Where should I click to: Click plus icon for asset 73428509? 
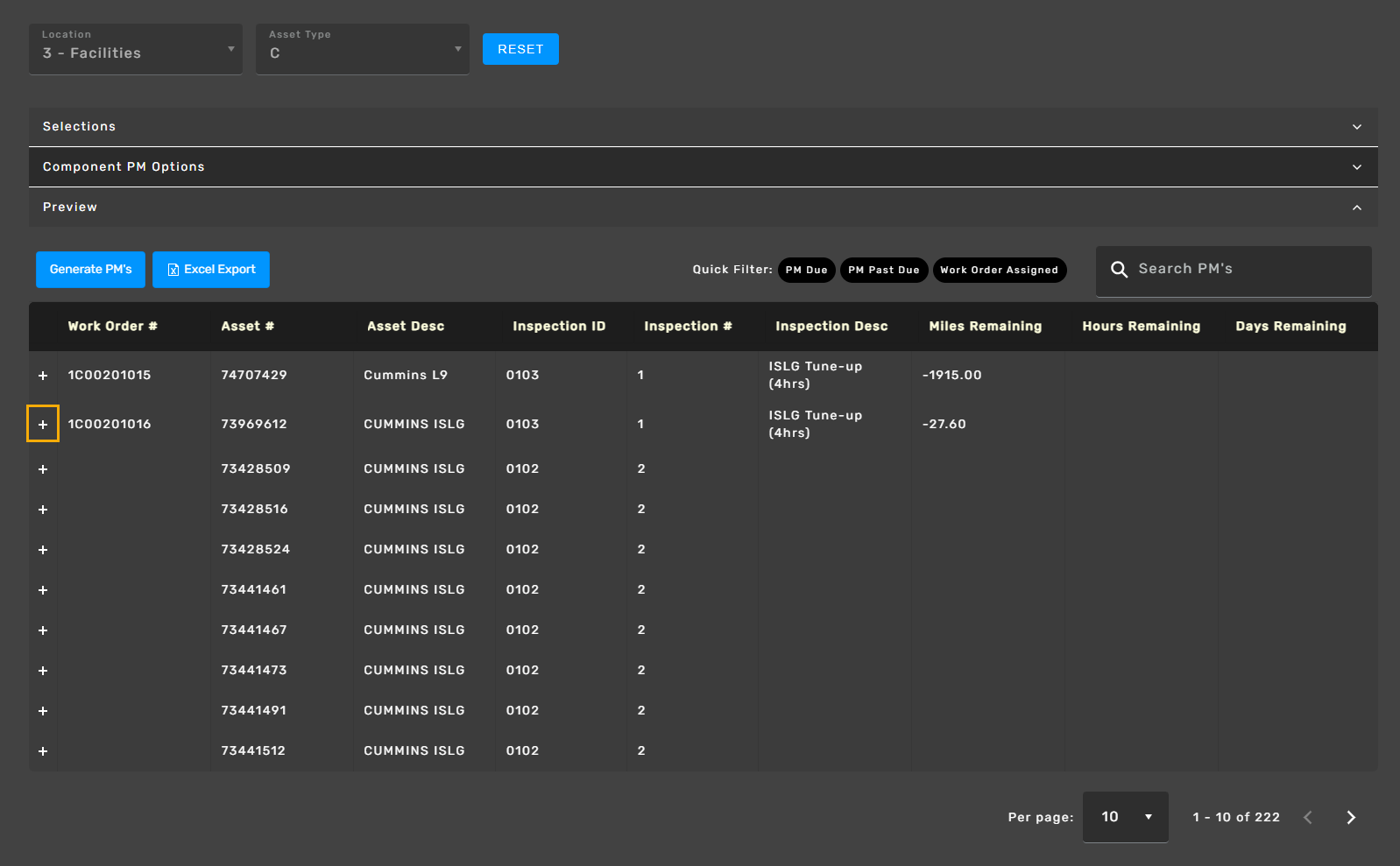43,469
